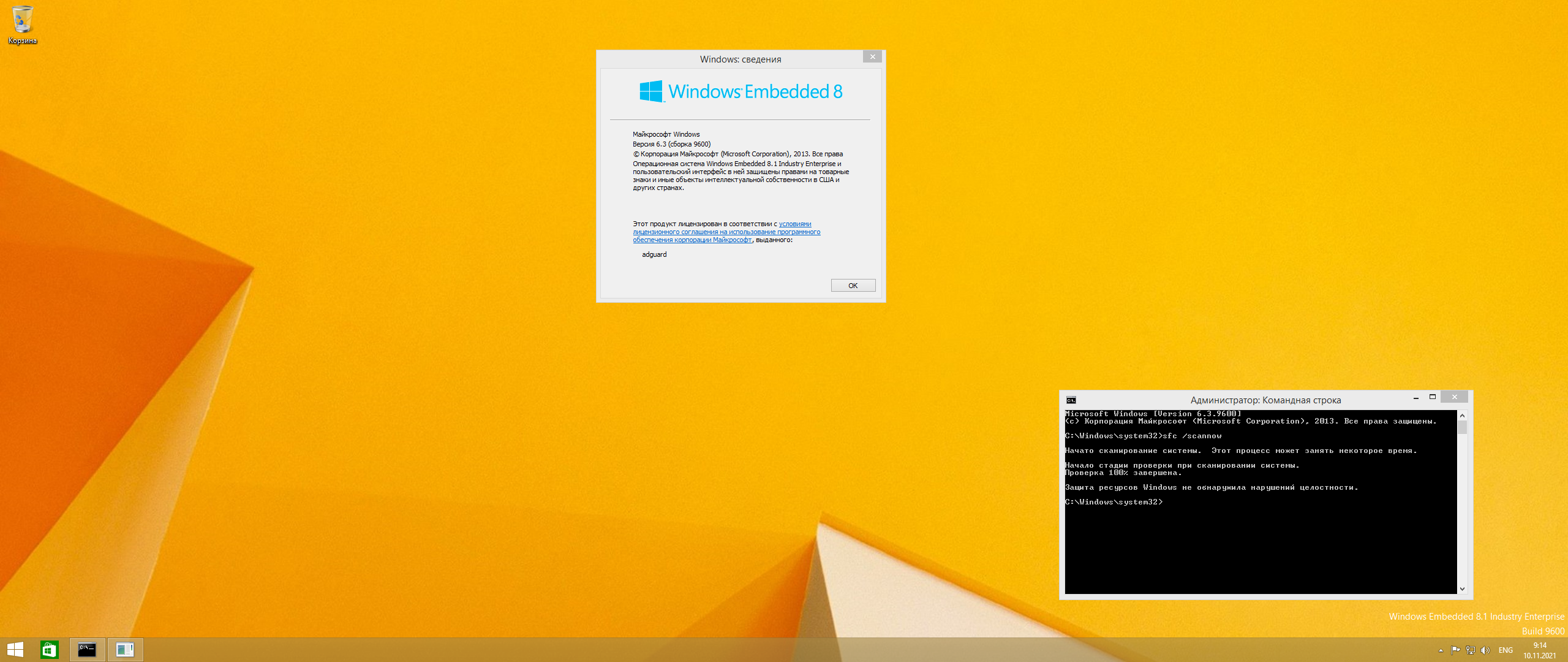
Task: Click the 'adguard' licensee text
Action: pos(654,255)
